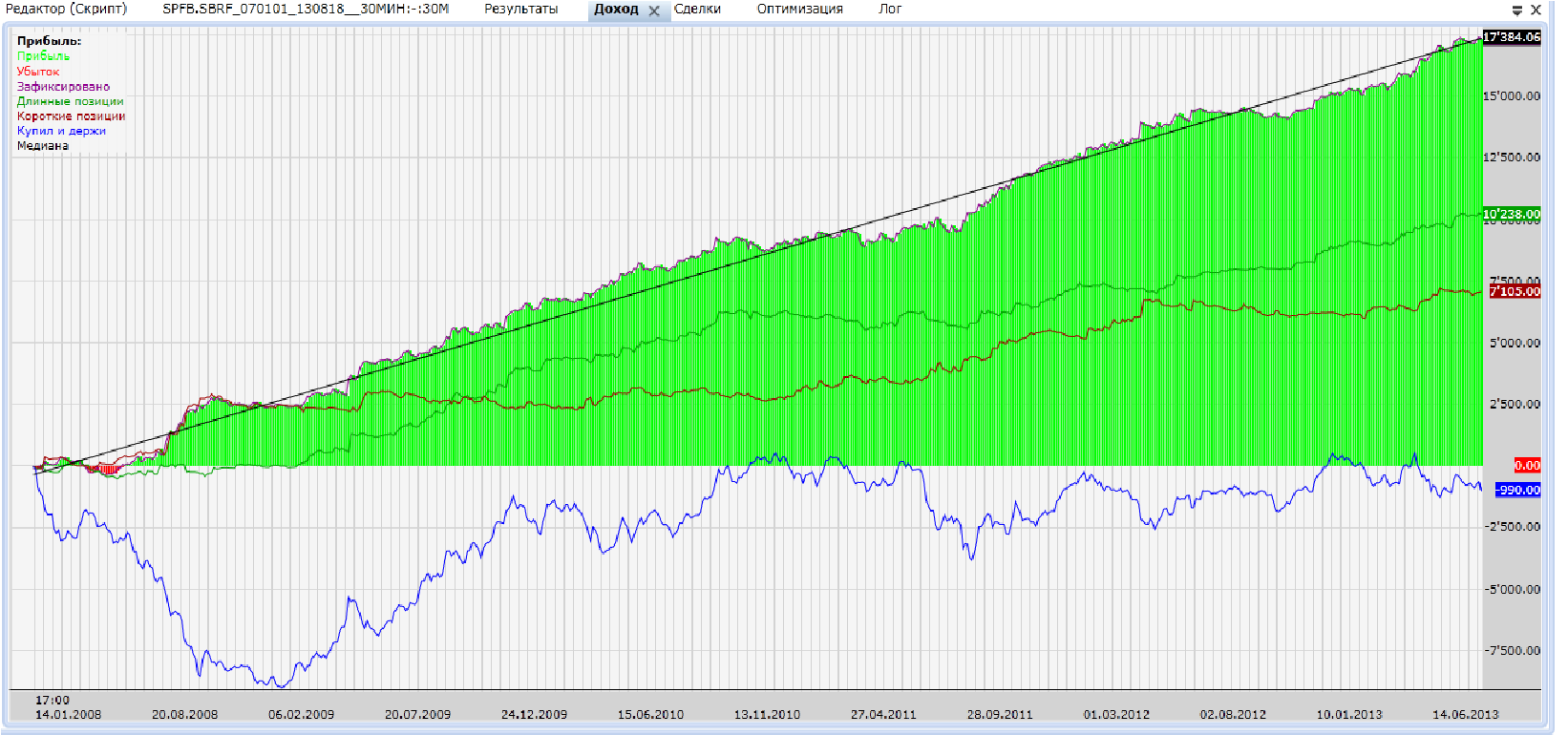Click the 27.04.2011 date on the time axis
The height and width of the screenshot is (735, 1568).
[x=883, y=714]
